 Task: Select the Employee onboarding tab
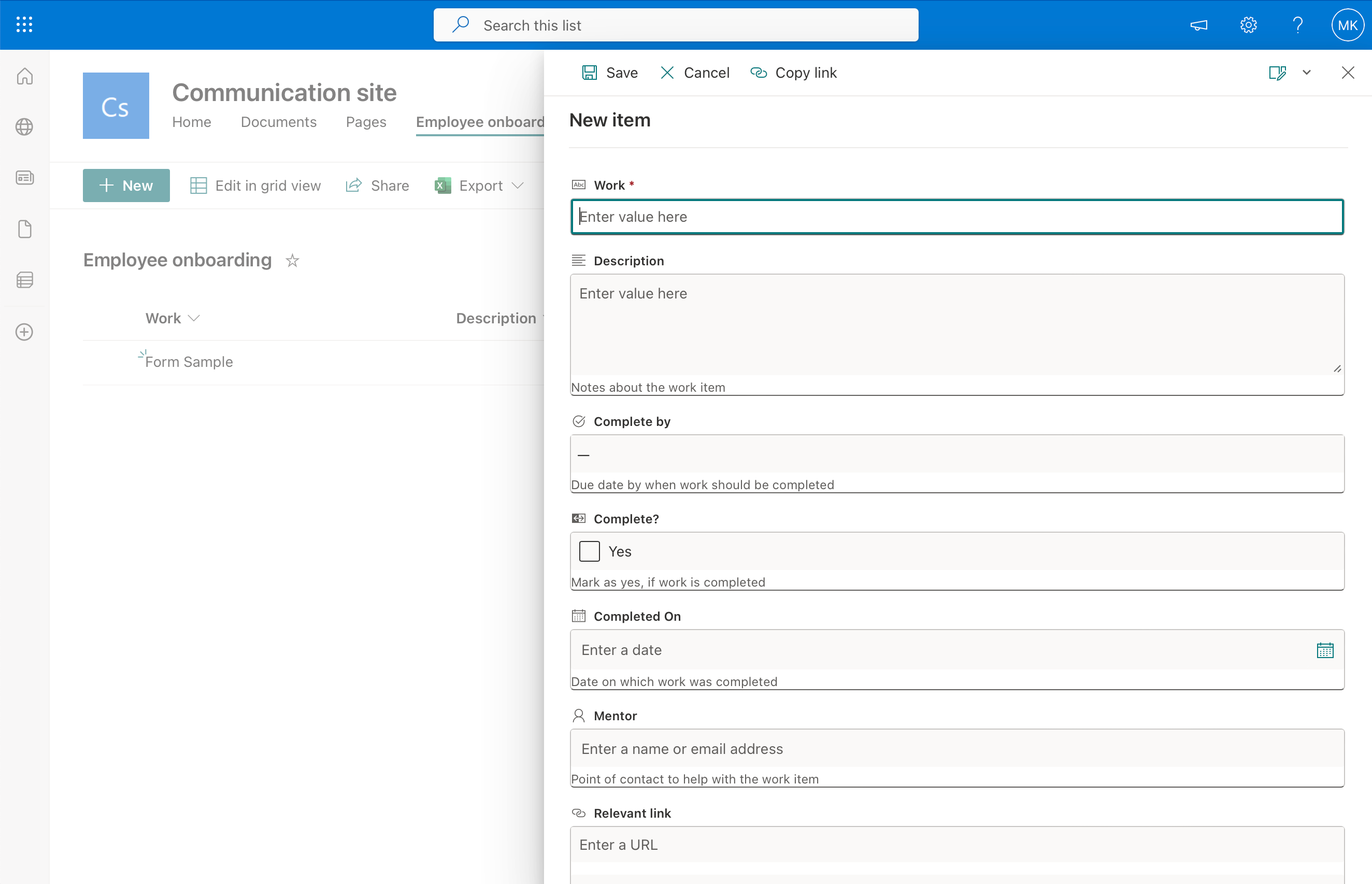click(x=481, y=121)
